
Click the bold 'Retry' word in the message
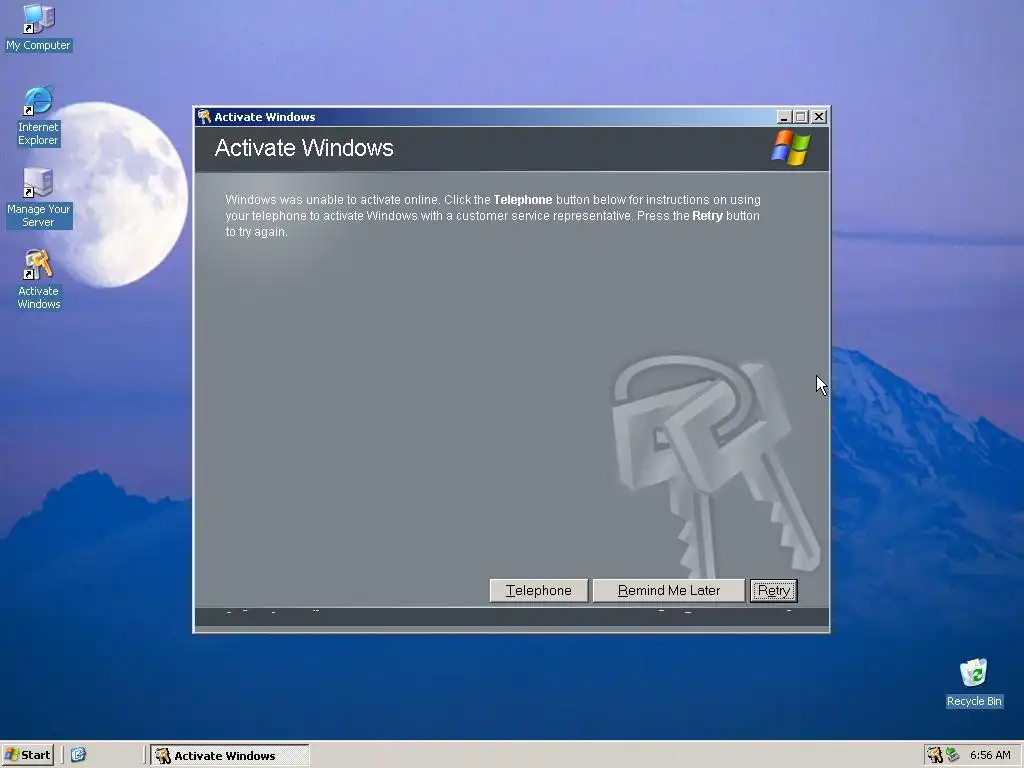[707, 216]
